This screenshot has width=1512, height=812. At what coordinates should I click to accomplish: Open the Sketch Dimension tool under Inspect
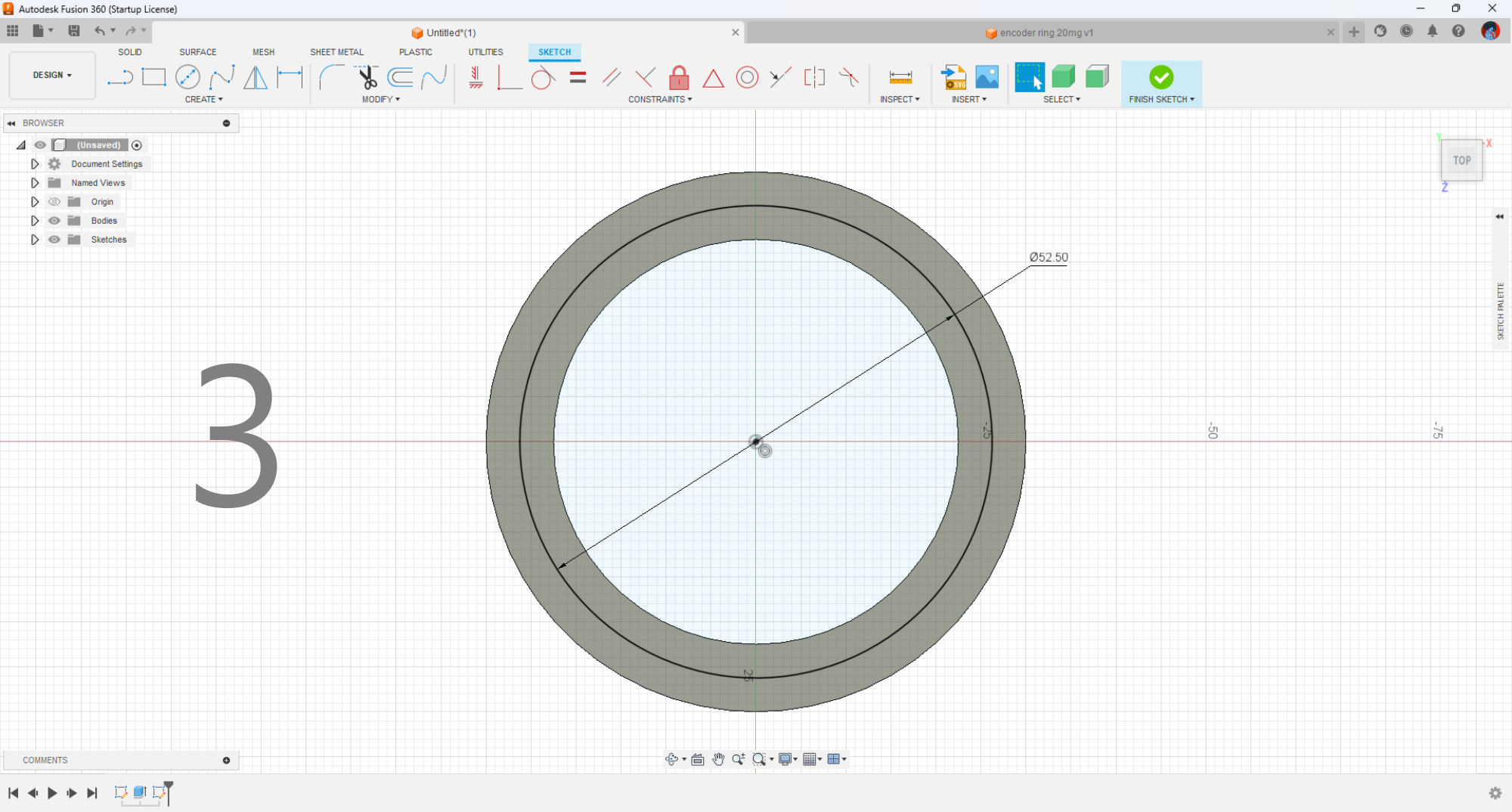pos(899,76)
